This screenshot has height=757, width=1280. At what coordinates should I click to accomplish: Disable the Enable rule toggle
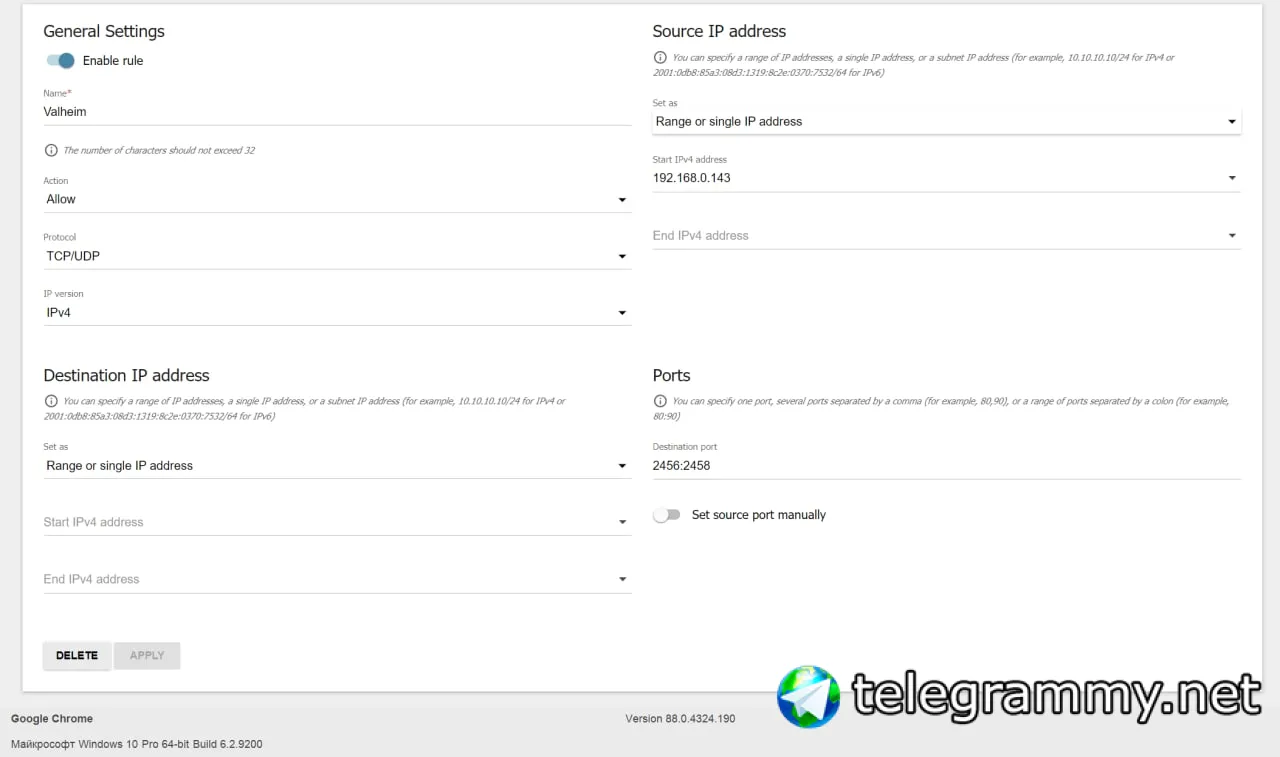pos(60,60)
